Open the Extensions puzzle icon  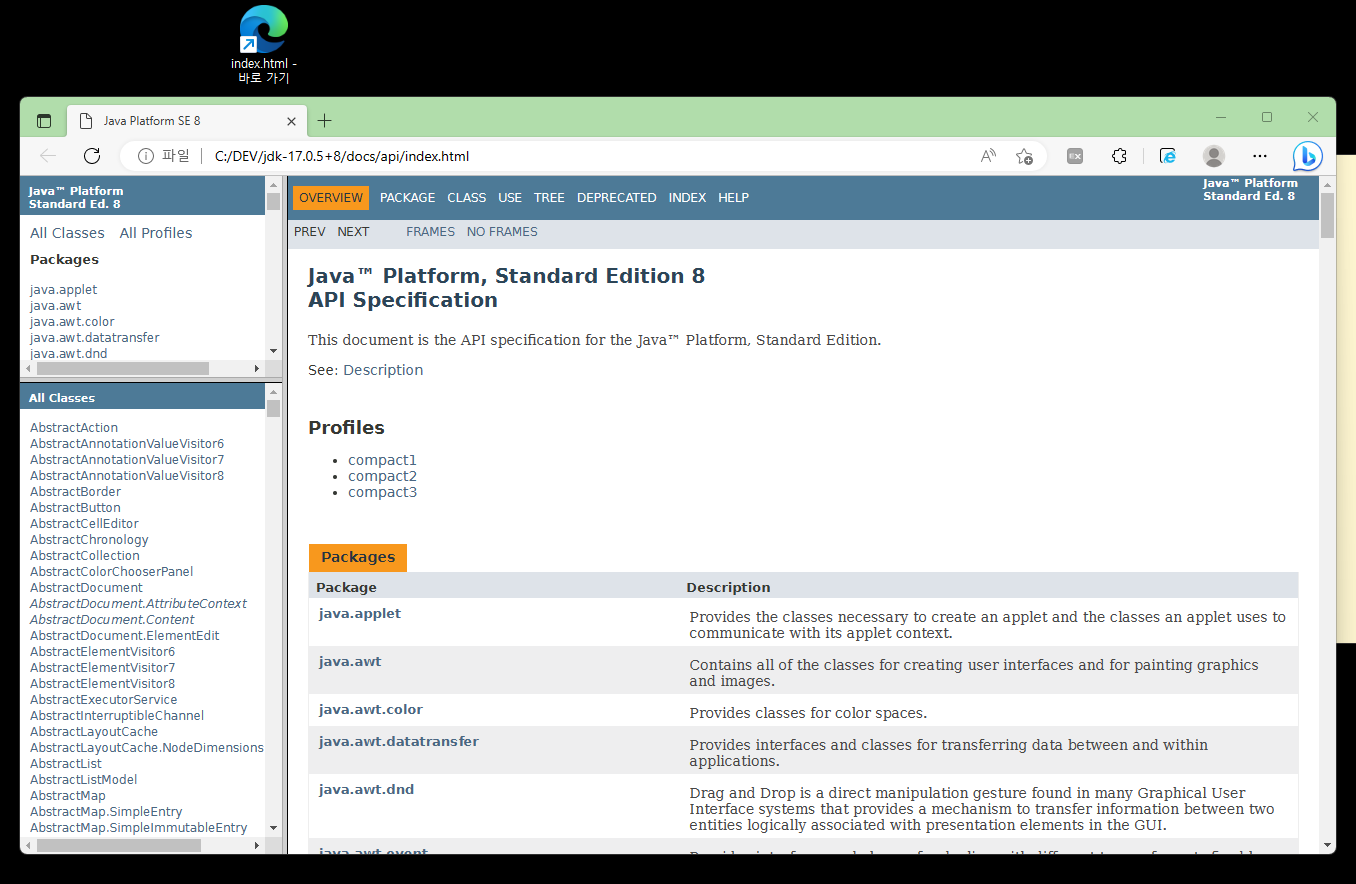(x=1120, y=156)
